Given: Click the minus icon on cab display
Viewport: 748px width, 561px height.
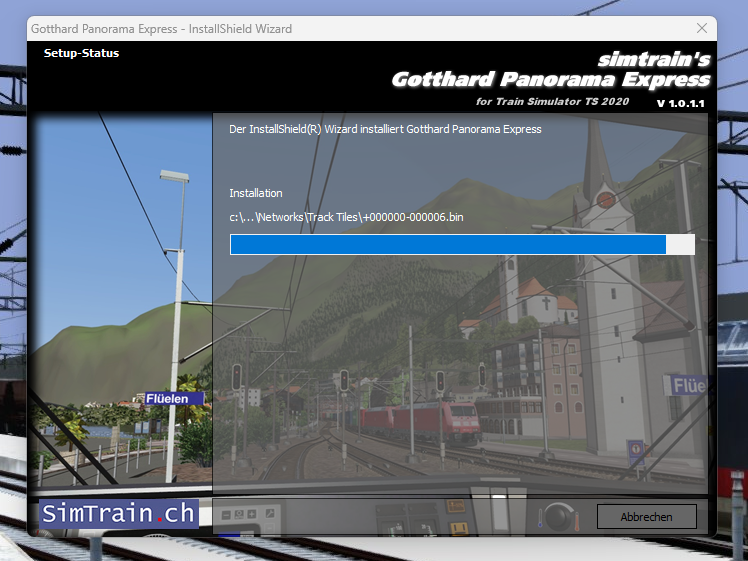Looking at the screenshot, I should tap(226, 514).
